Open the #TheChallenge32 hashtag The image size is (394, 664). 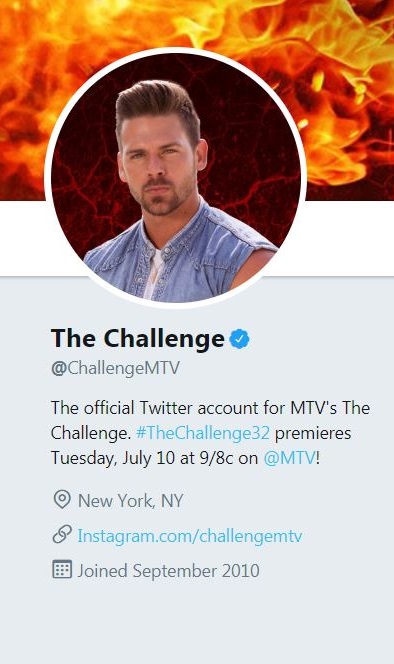203,433
